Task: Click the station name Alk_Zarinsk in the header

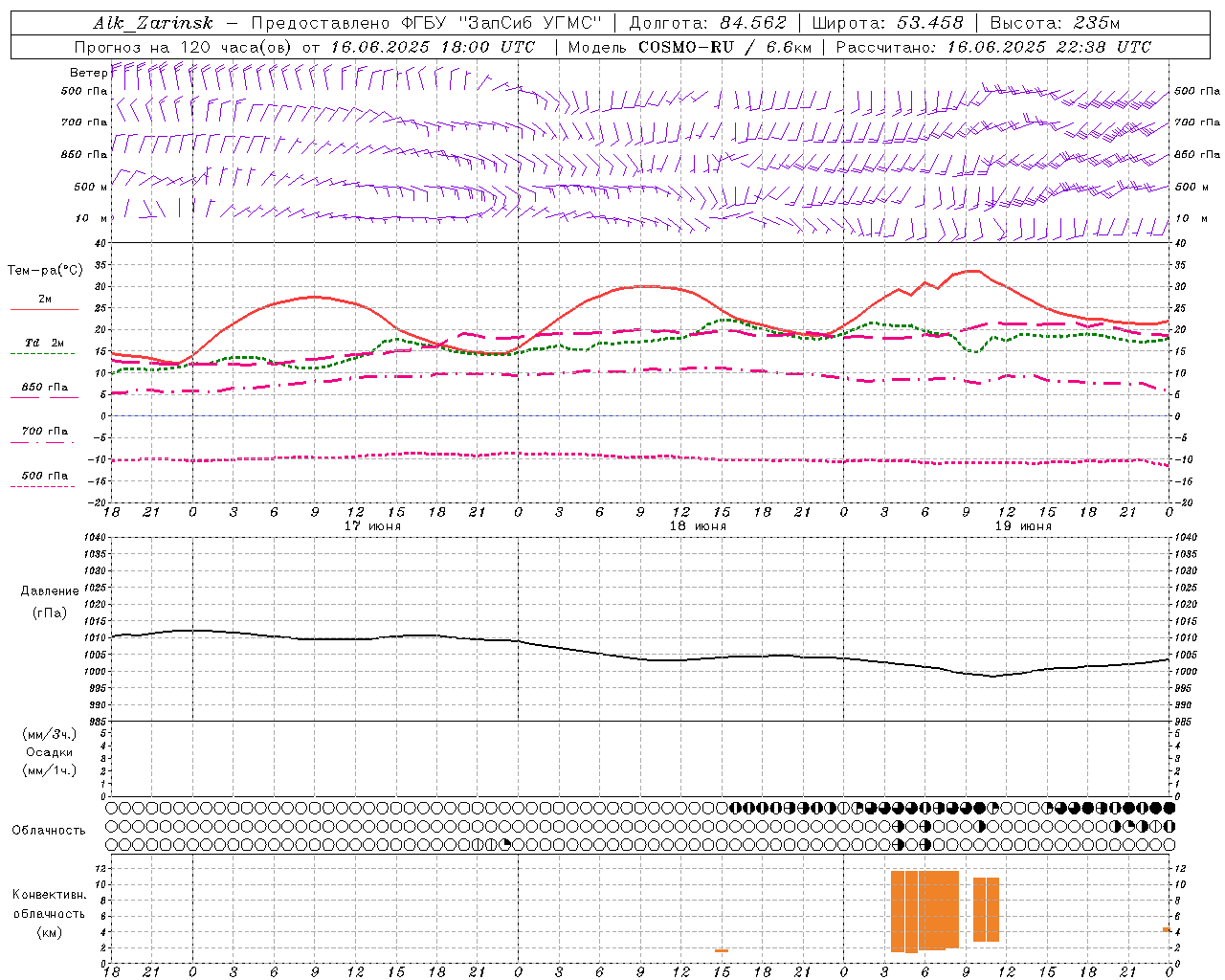Action: 153,24
